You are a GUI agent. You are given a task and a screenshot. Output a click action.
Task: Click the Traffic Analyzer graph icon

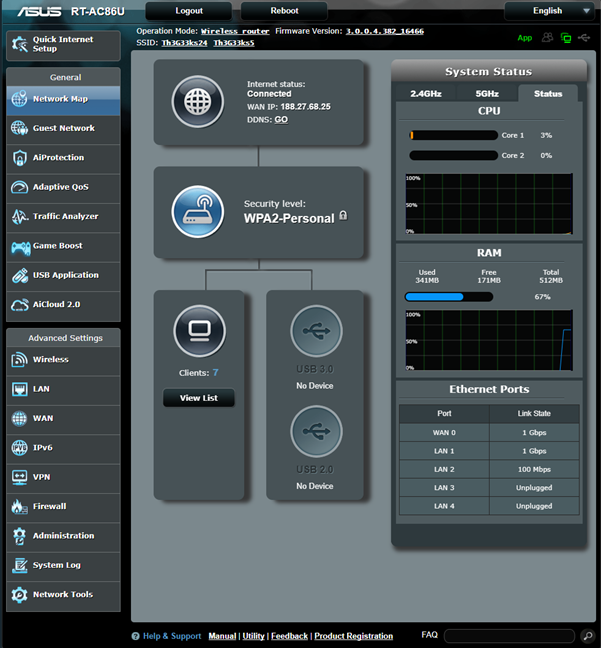click(19, 217)
